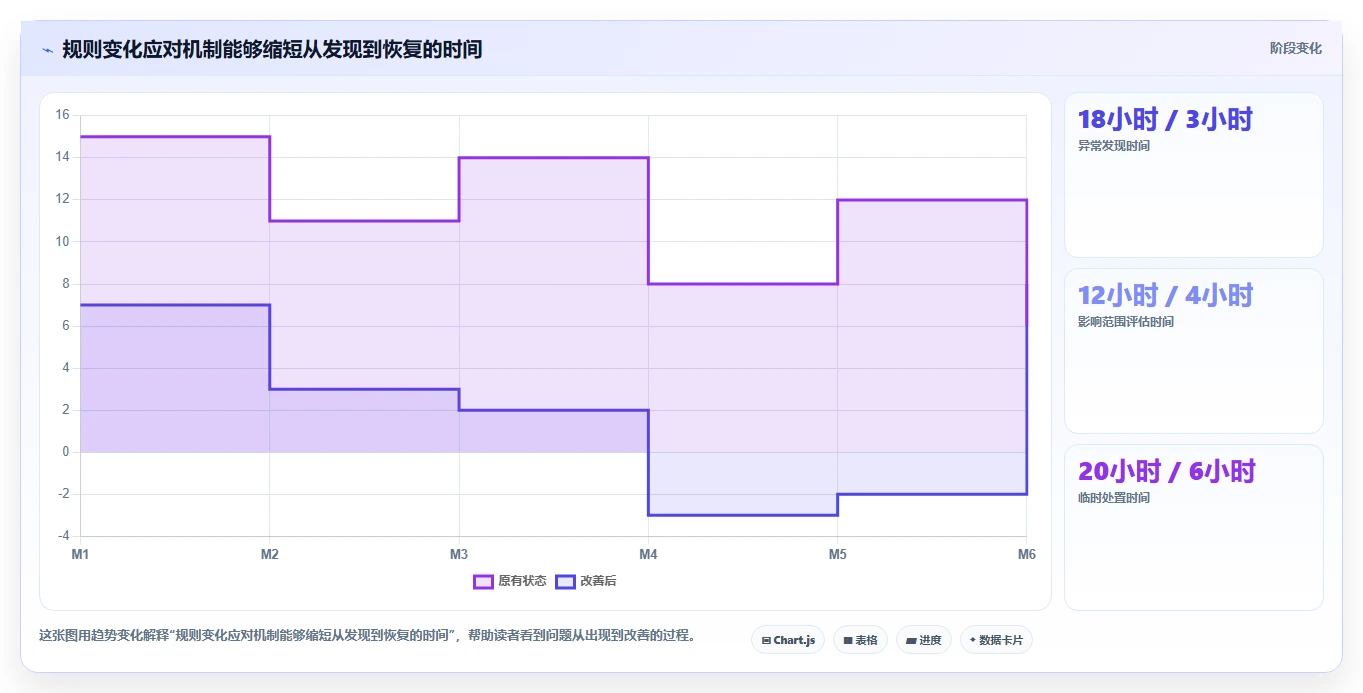The width and height of the screenshot is (1363, 693).
Task: Click the 原有状态 purple legend swatch
Action: click(x=484, y=581)
